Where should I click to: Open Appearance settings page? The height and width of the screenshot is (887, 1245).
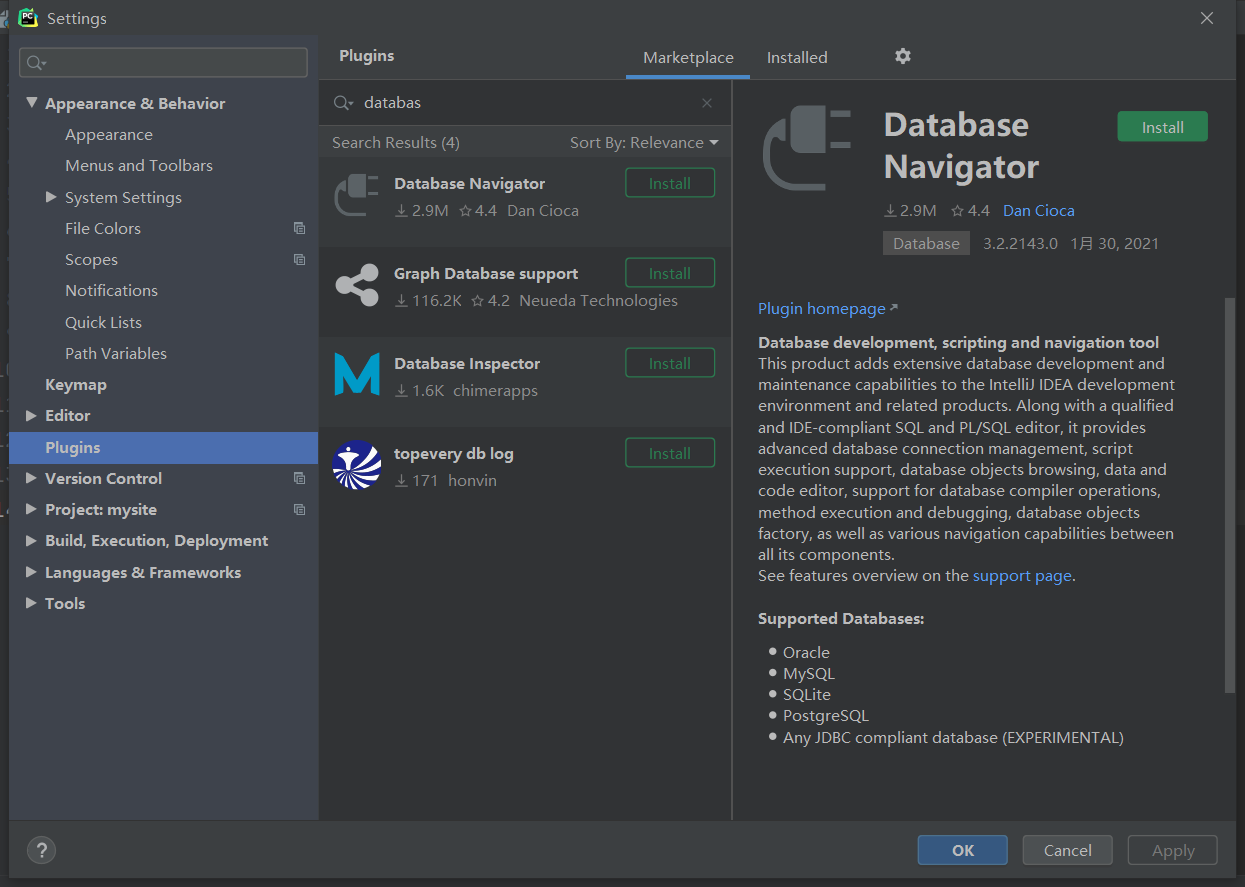click(109, 134)
